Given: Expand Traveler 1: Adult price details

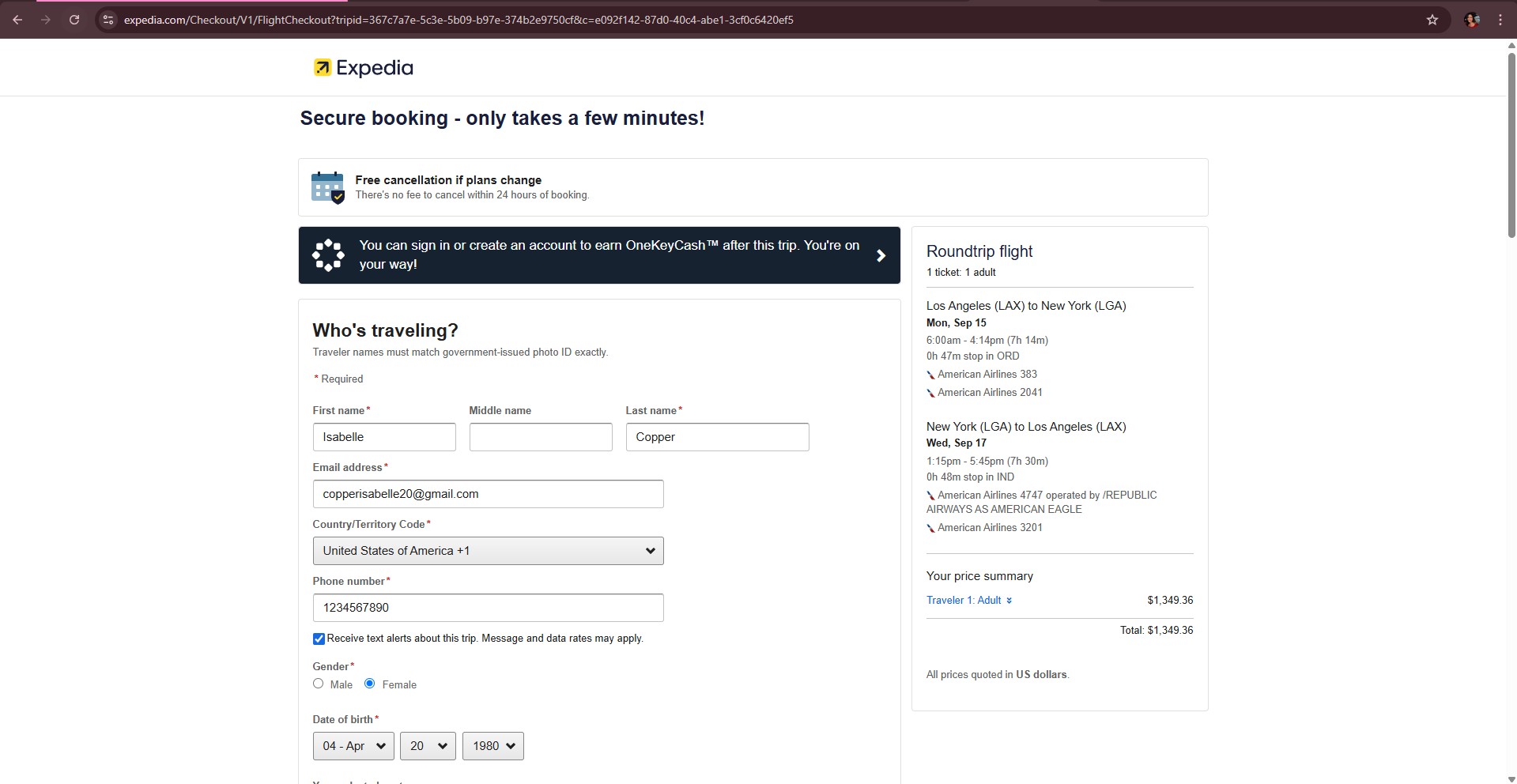Looking at the screenshot, I should (969, 601).
